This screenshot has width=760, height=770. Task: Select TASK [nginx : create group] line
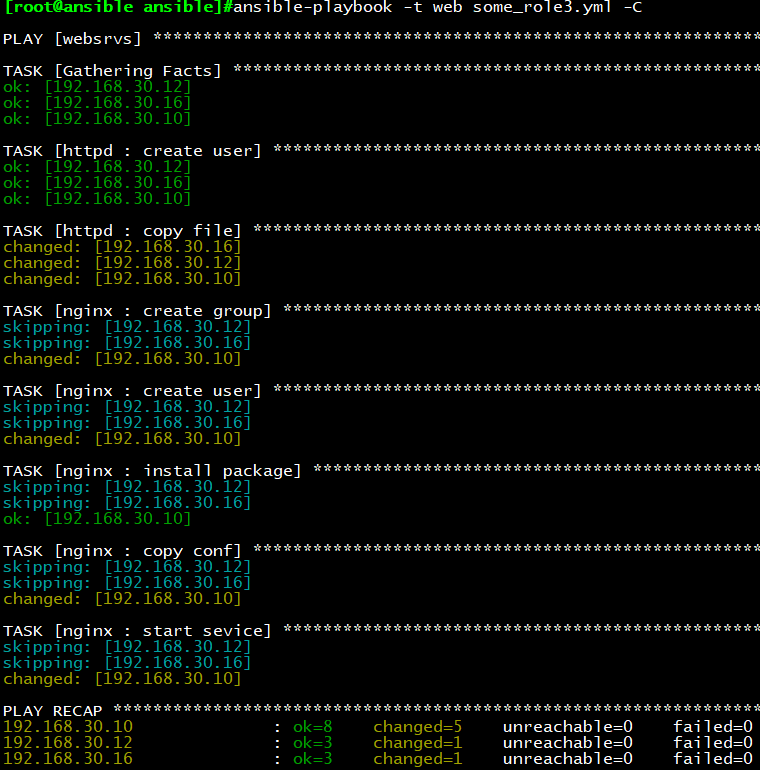(x=381, y=311)
